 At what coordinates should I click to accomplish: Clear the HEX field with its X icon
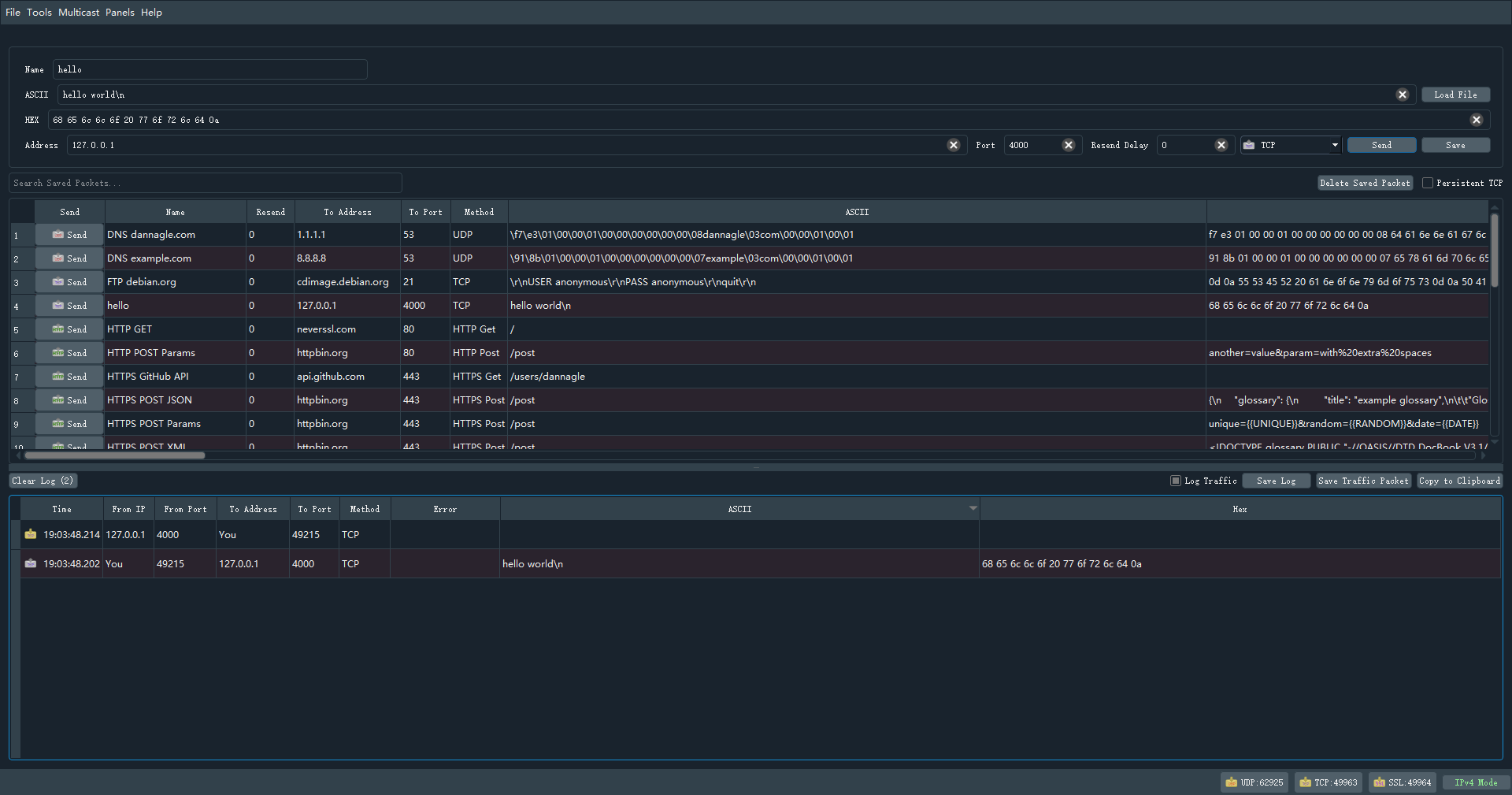1477,120
